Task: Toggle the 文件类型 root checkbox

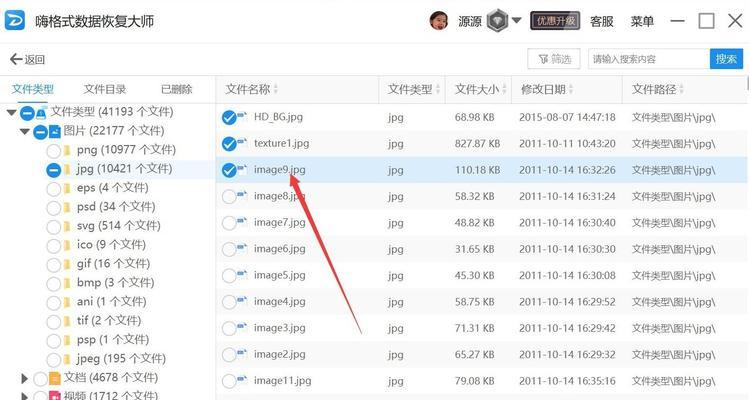Action: pos(27,113)
